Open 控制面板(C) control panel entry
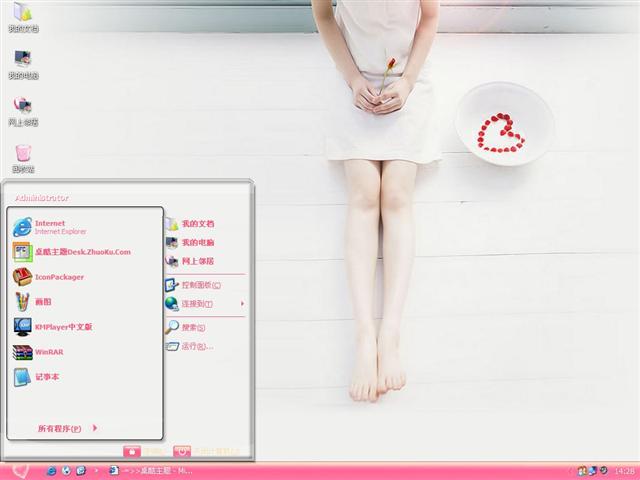The height and width of the screenshot is (480, 640). coord(193,285)
